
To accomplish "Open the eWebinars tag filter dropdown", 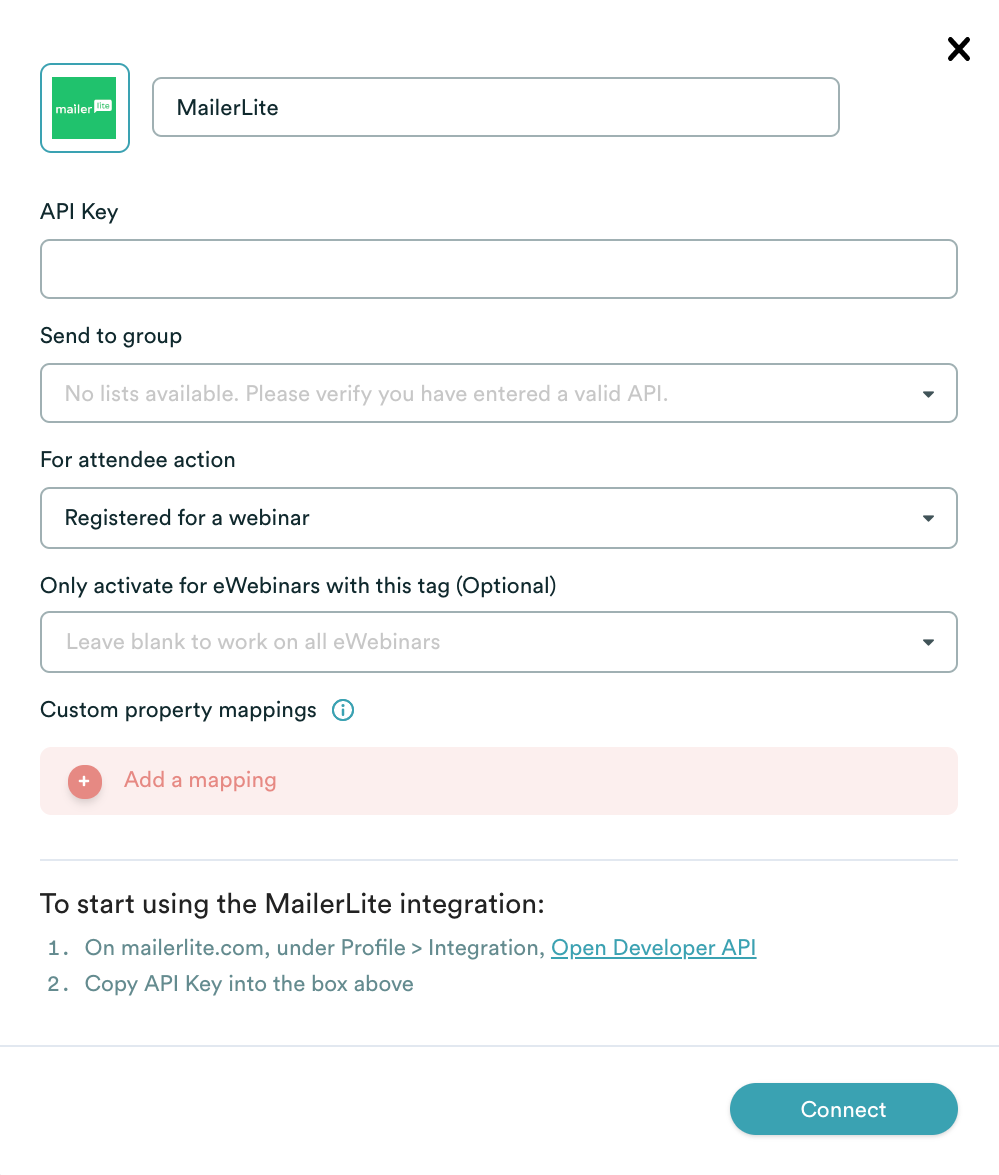I will tap(498, 642).
